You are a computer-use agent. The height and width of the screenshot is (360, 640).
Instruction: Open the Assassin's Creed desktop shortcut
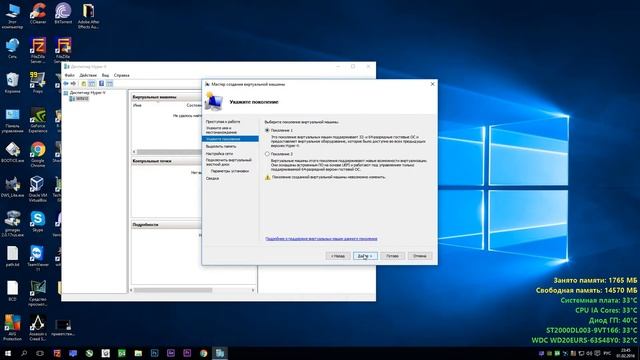38,327
